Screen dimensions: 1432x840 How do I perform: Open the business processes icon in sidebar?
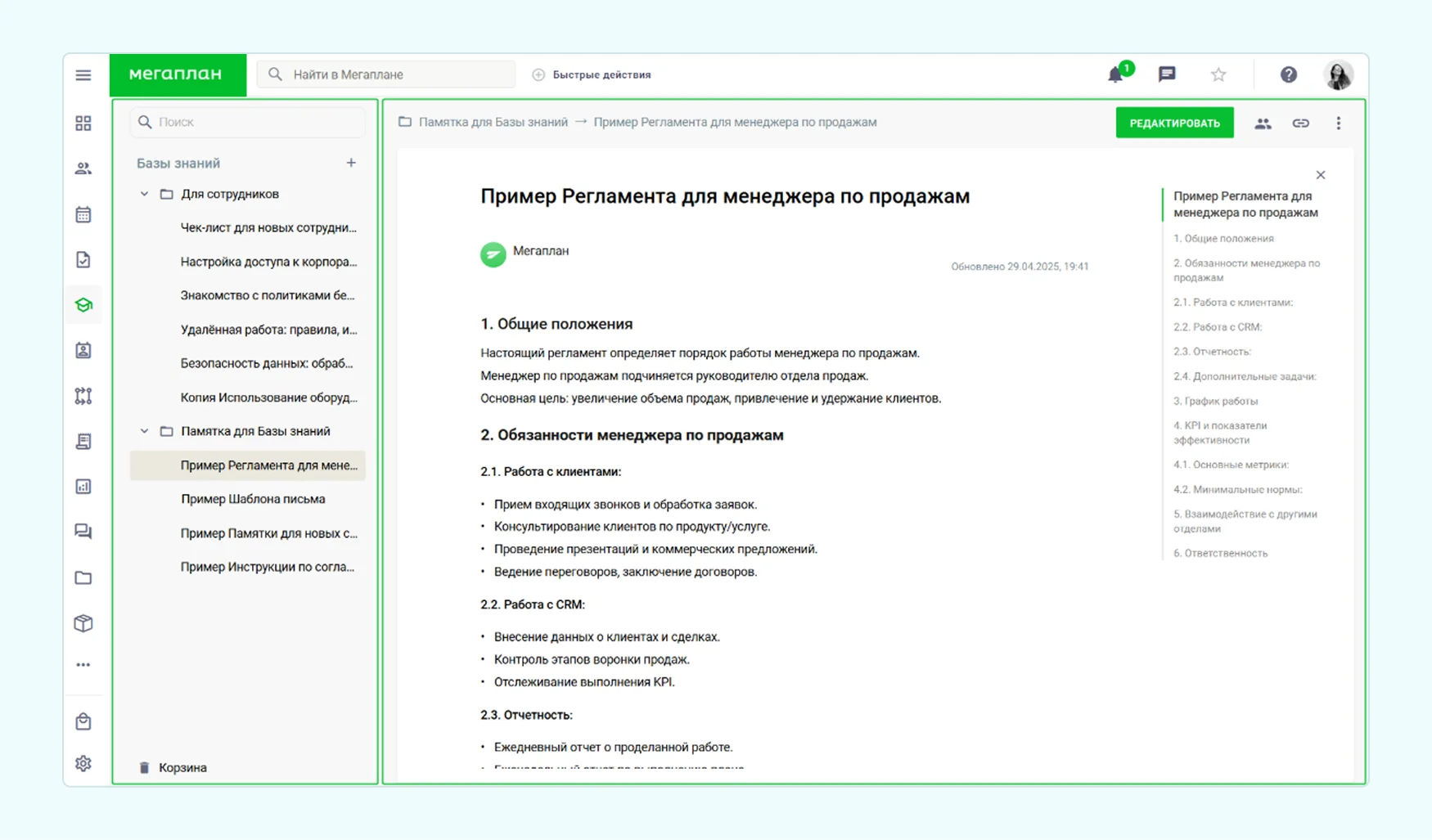[x=83, y=396]
